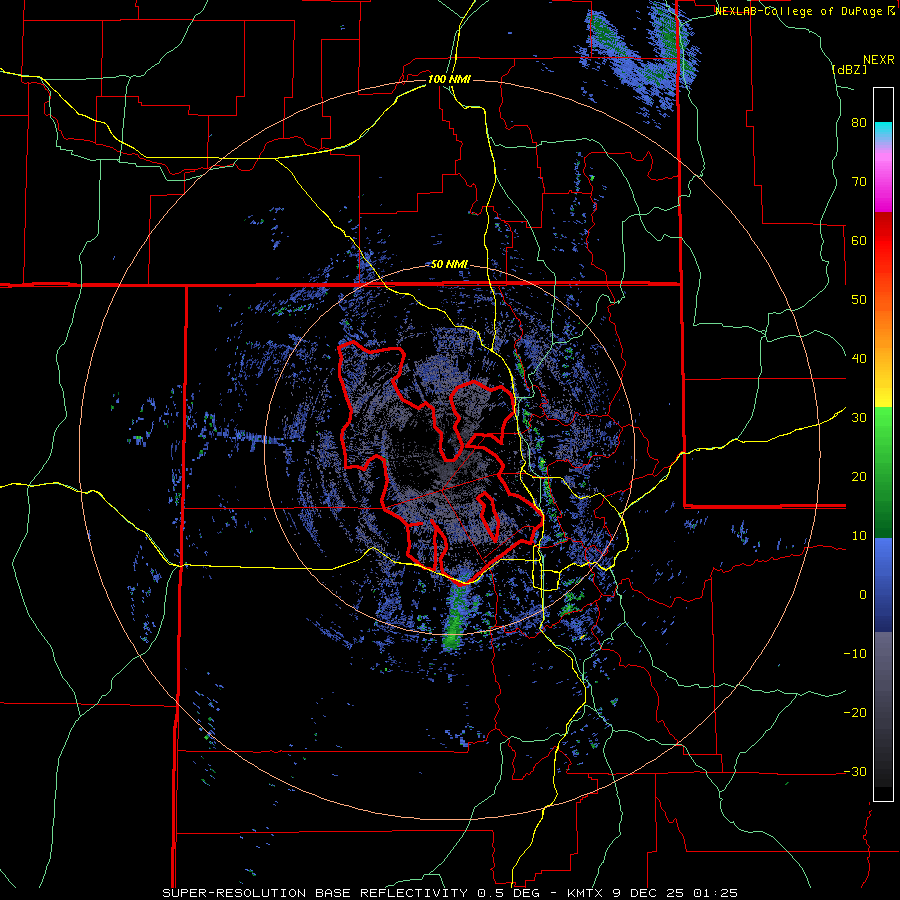The image size is (900, 900).
Task: Click the -10 dBZ scale value
Action: [855, 654]
